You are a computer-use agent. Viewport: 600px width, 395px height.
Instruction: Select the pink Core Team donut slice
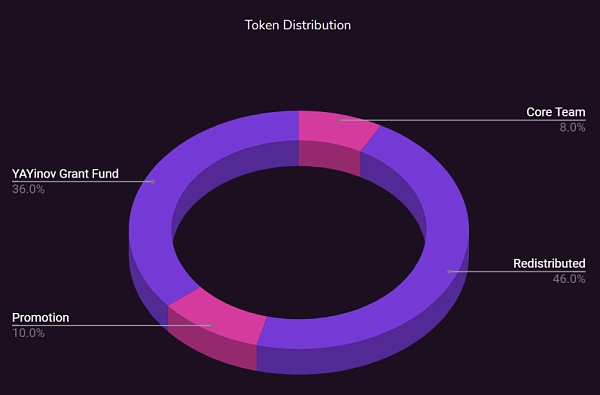[333, 129]
